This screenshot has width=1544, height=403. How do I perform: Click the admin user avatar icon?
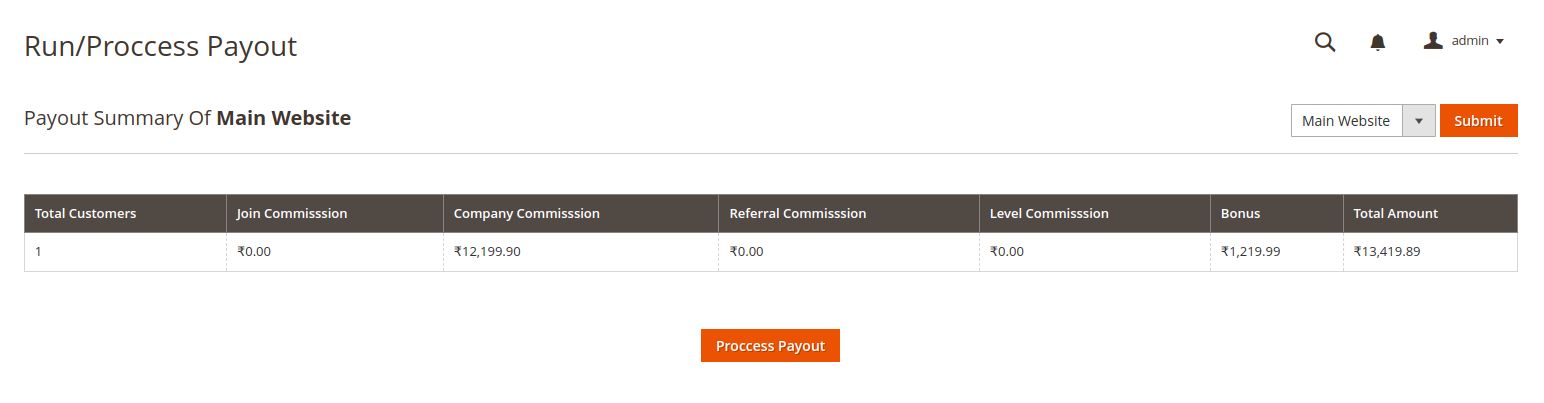tap(1433, 41)
